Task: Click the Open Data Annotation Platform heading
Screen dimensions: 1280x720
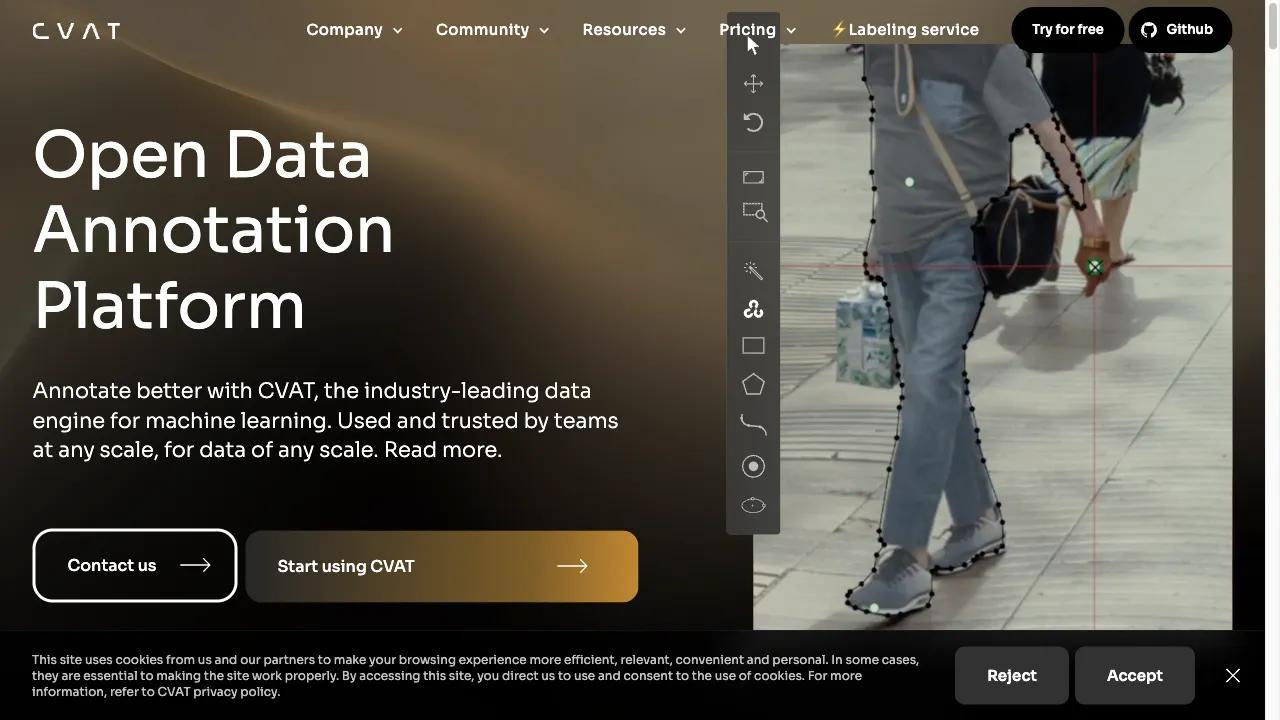Action: point(213,230)
